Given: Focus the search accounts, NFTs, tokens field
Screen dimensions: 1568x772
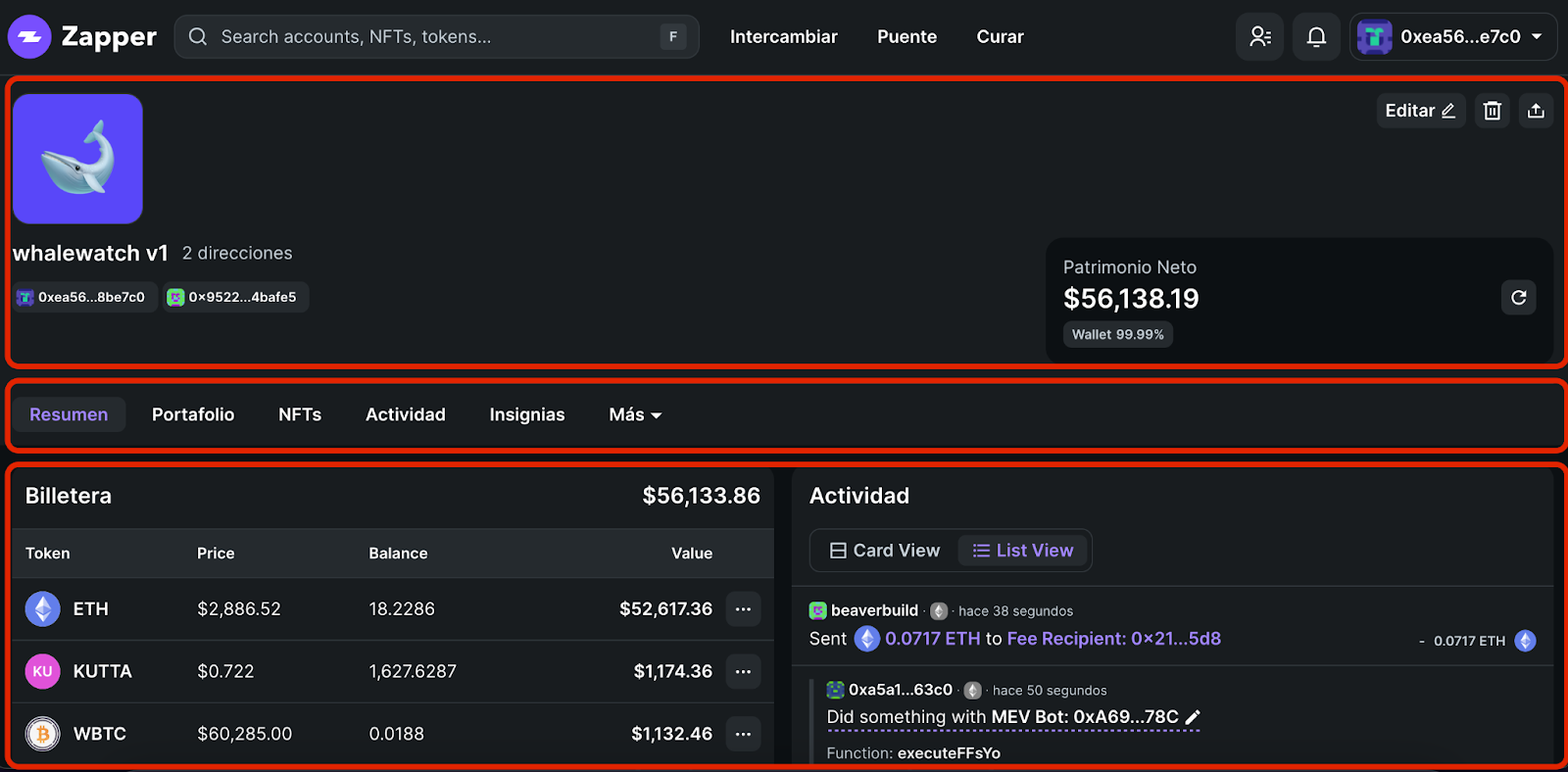Looking at the screenshot, I should click(436, 36).
